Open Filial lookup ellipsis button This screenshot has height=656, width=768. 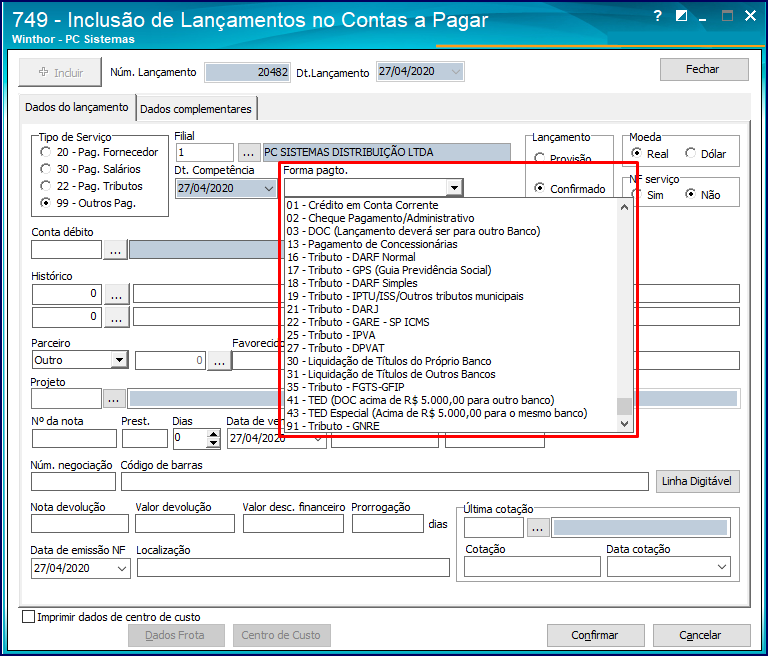(249, 152)
